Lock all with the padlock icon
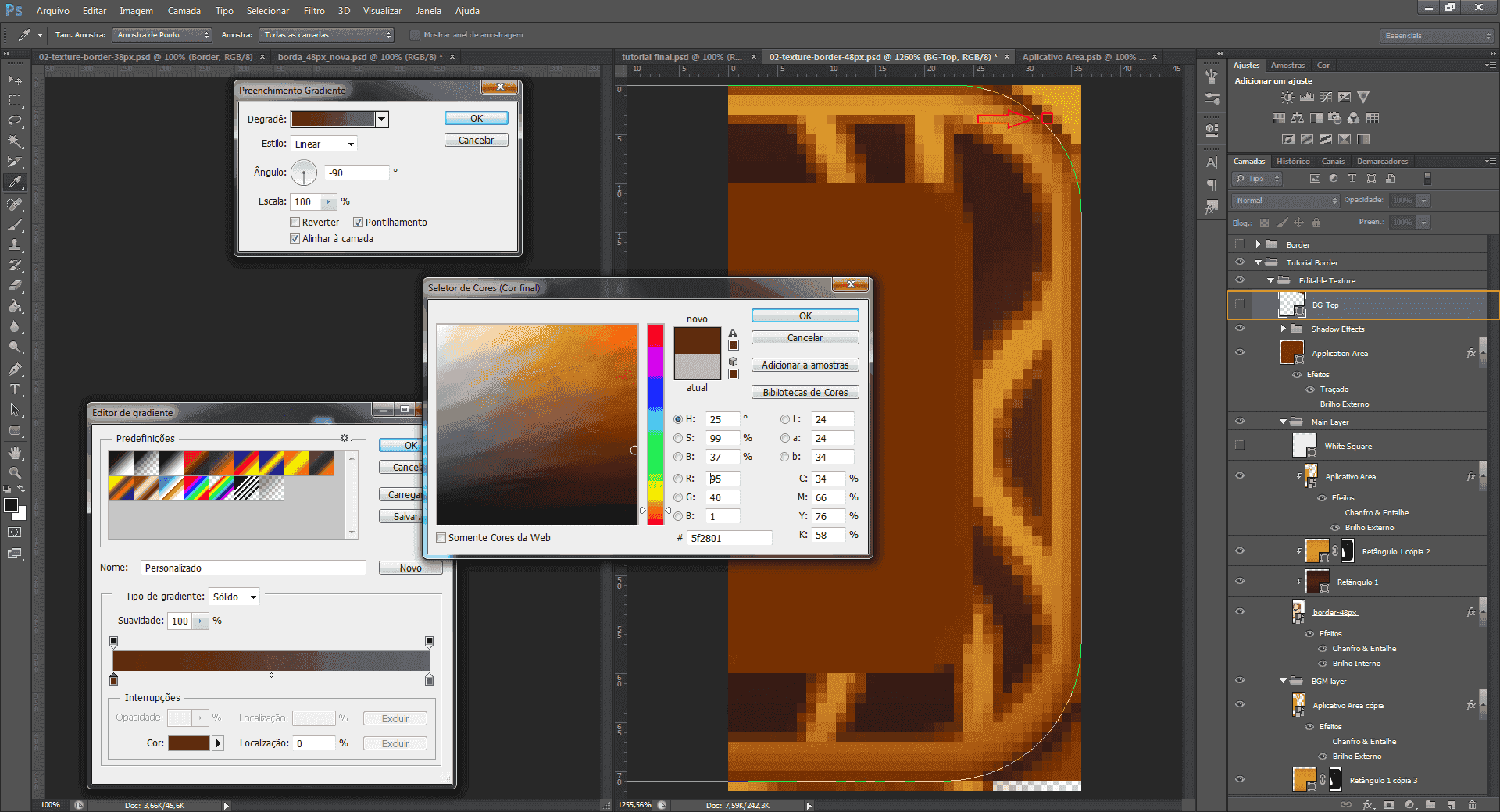 tap(1316, 223)
